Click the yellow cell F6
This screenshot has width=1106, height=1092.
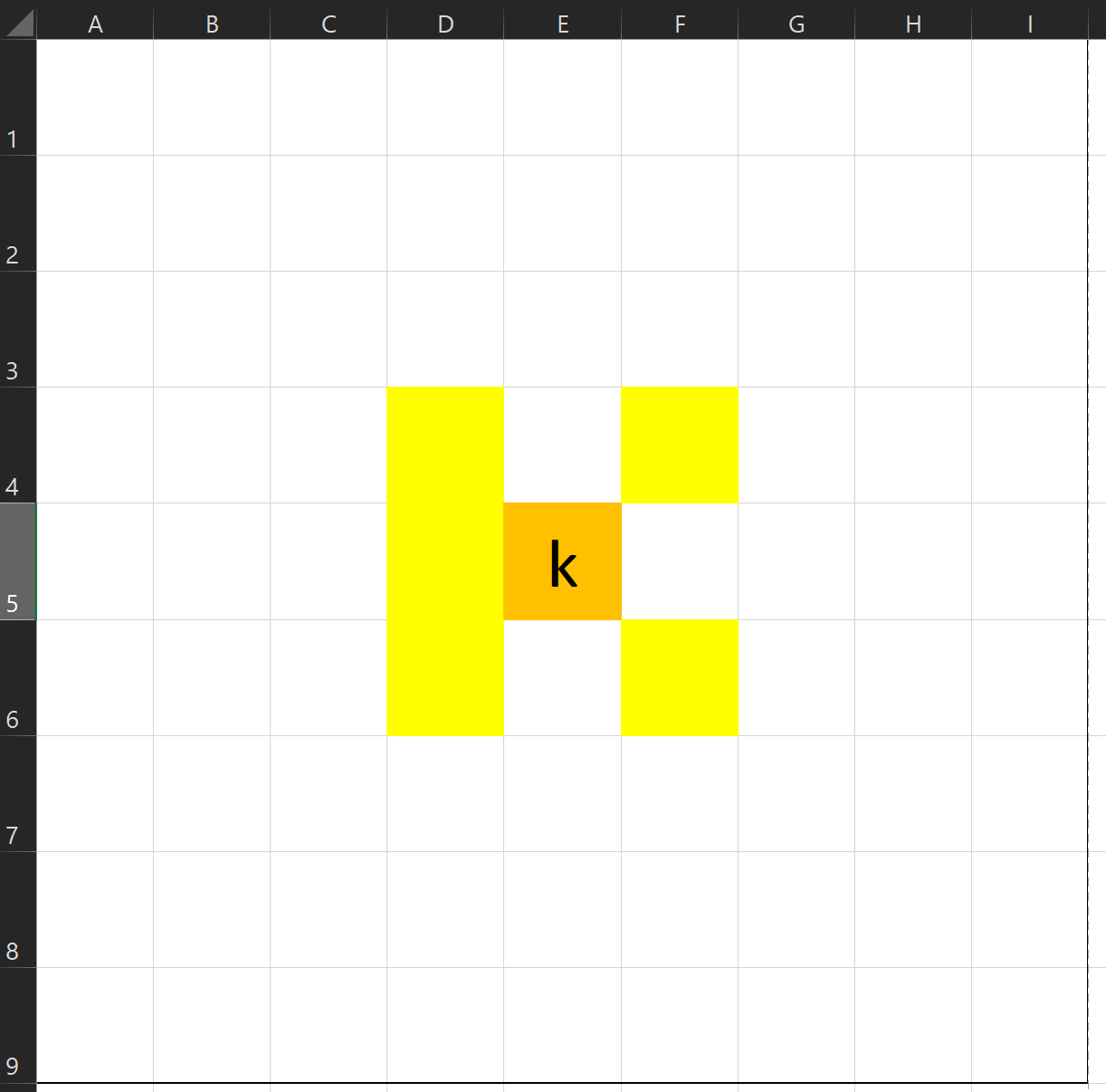pyautogui.click(x=679, y=677)
